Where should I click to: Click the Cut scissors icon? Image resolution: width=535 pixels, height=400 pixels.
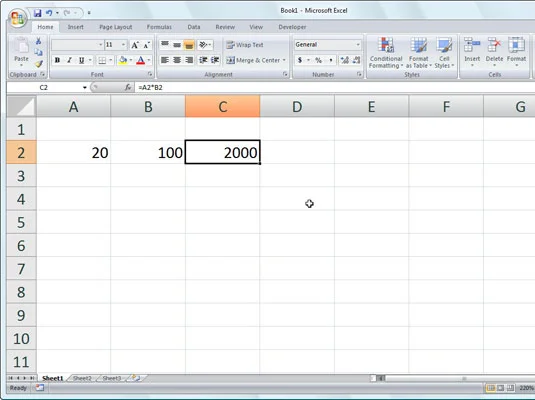(x=39, y=41)
